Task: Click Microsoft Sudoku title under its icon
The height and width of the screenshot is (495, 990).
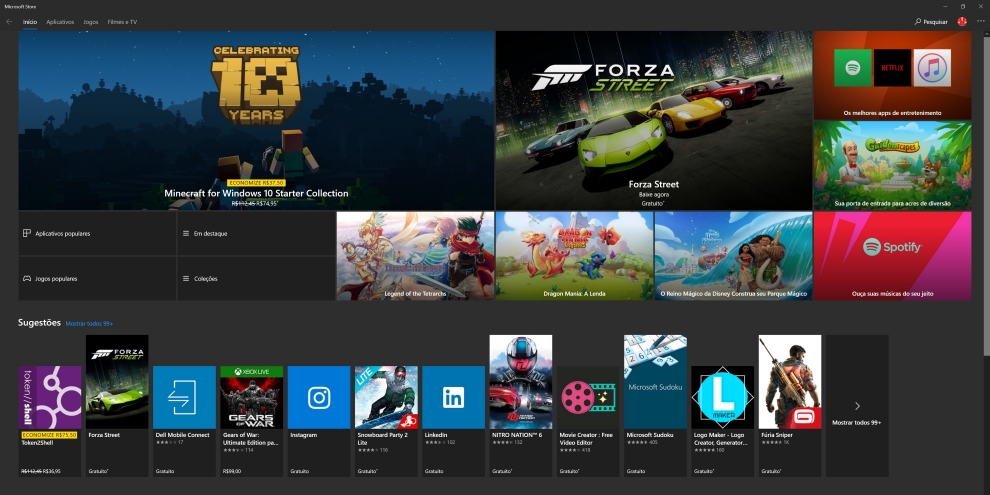Action: click(x=650, y=435)
